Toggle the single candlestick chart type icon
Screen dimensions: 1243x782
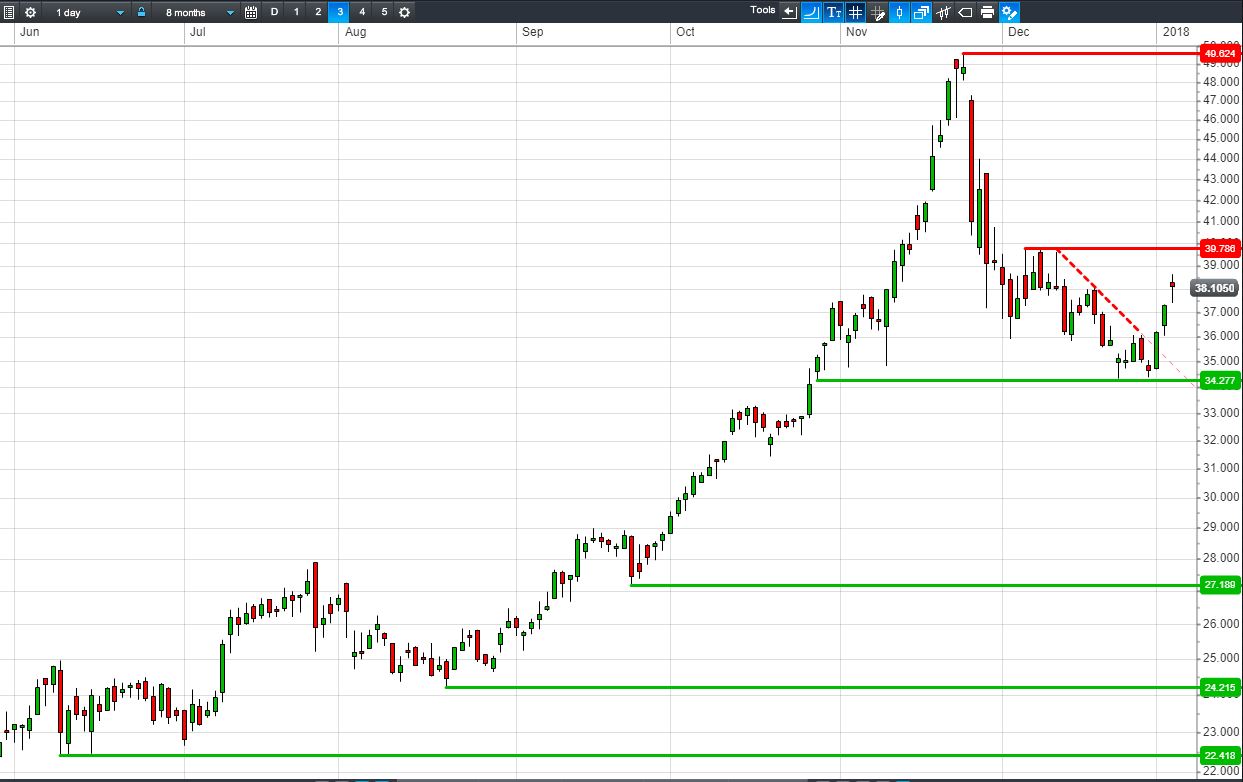[899, 12]
